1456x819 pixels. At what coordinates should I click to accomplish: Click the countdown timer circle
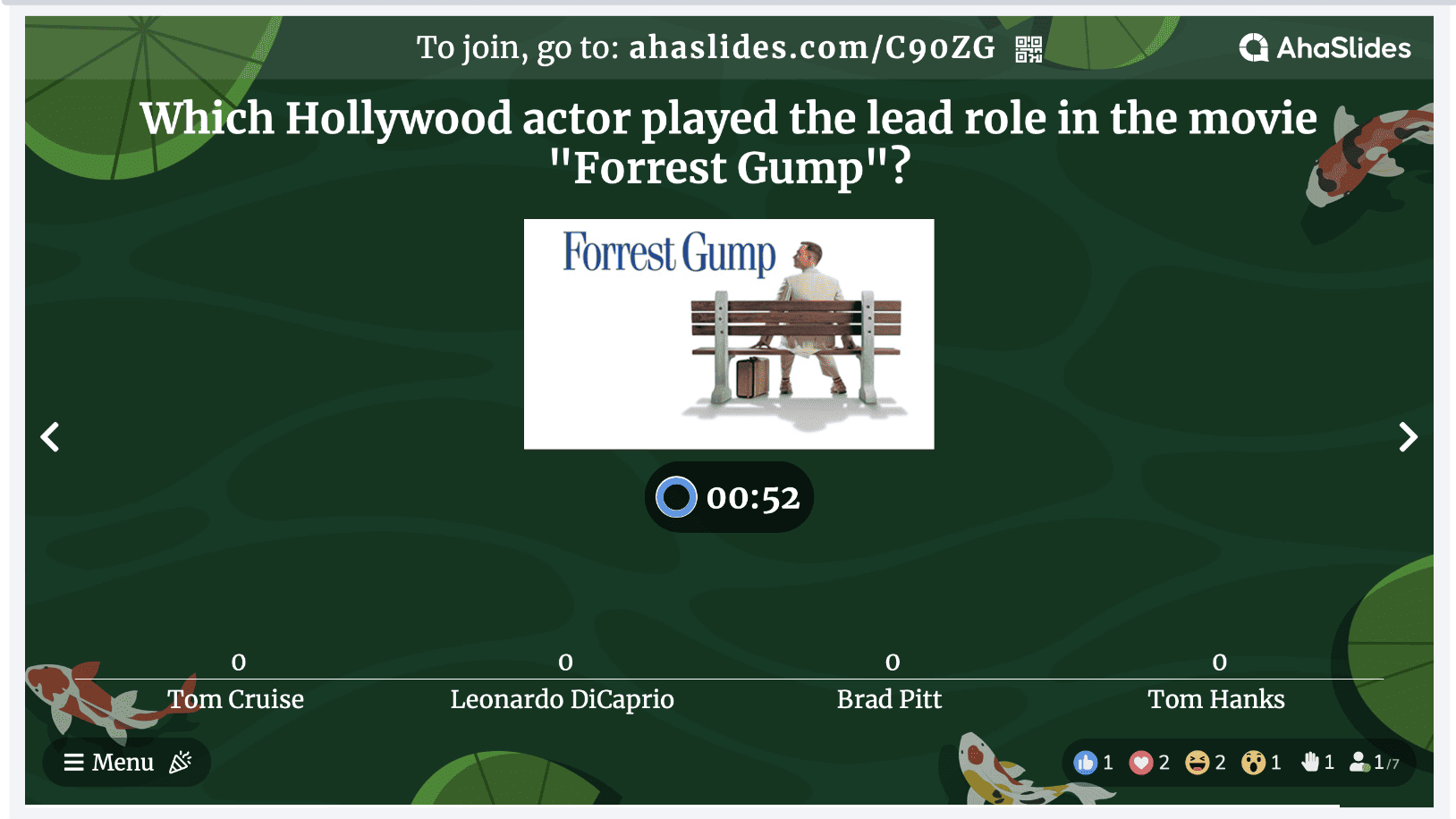676,497
